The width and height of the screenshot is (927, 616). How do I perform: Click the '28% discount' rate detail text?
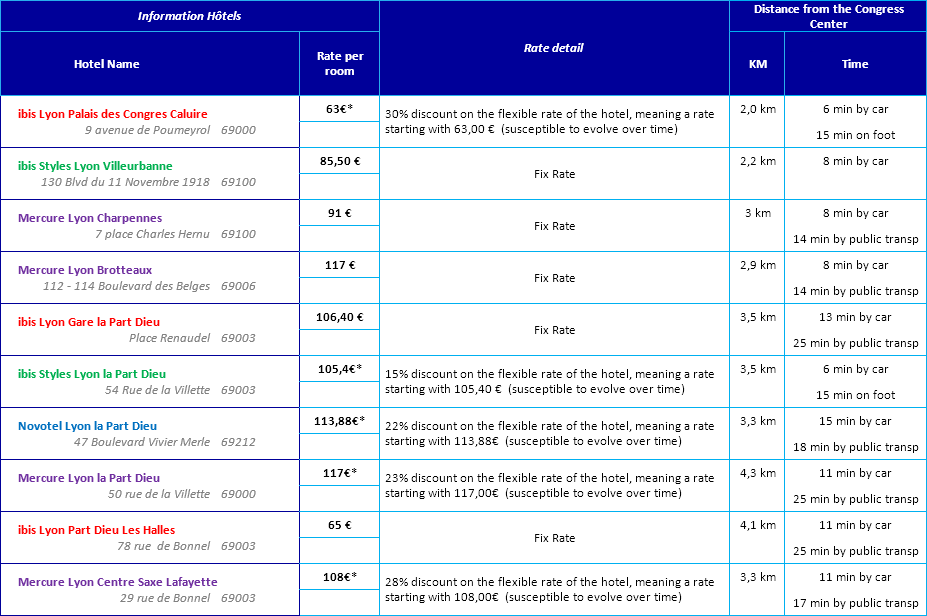(x=549, y=589)
